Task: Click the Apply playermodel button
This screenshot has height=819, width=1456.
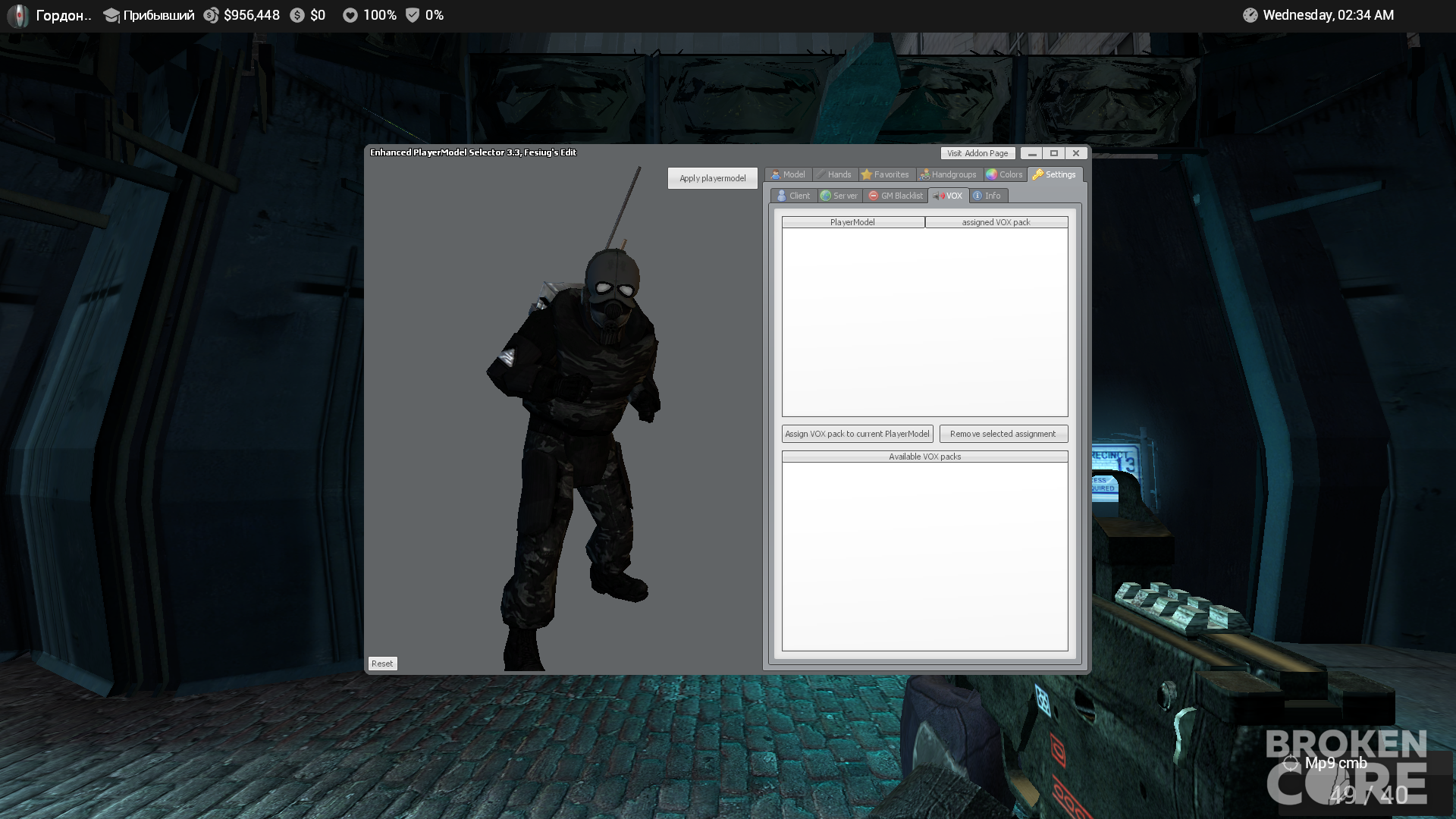Action: pos(712,178)
